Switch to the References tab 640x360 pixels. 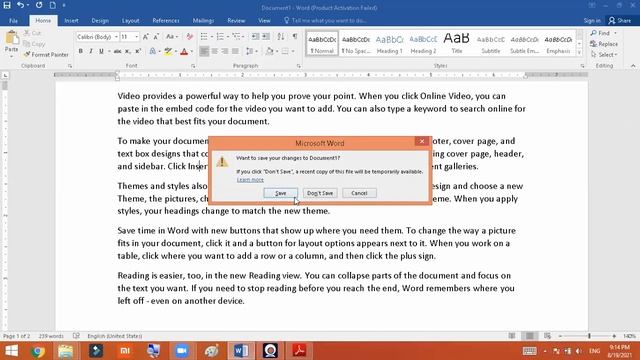pos(166,20)
